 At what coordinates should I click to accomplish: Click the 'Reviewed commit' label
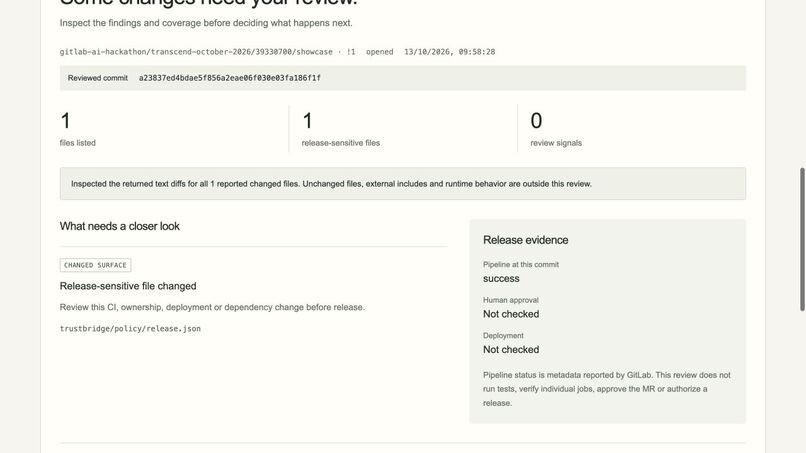[x=98, y=78]
